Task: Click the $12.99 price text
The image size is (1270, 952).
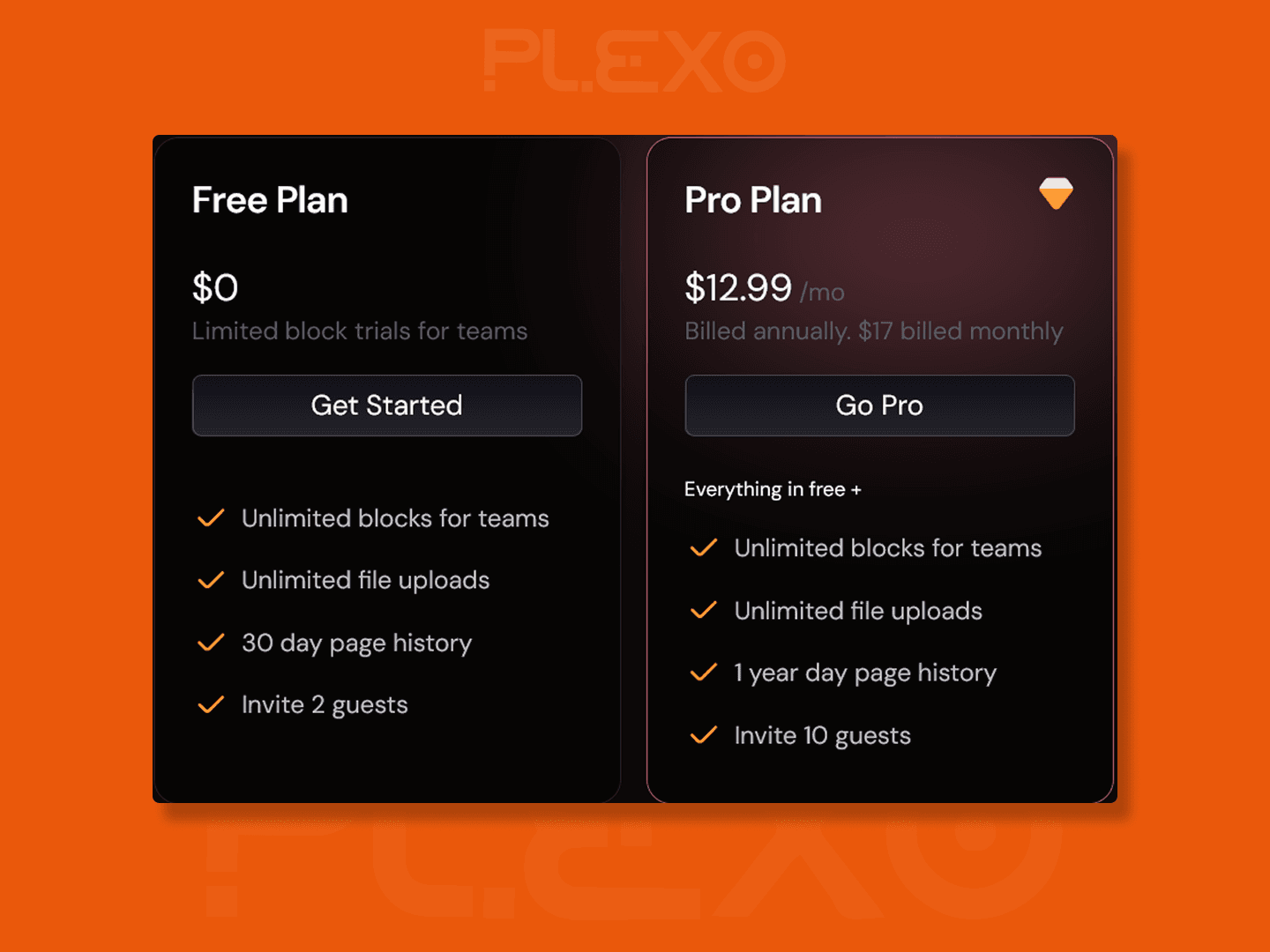Action: point(738,288)
